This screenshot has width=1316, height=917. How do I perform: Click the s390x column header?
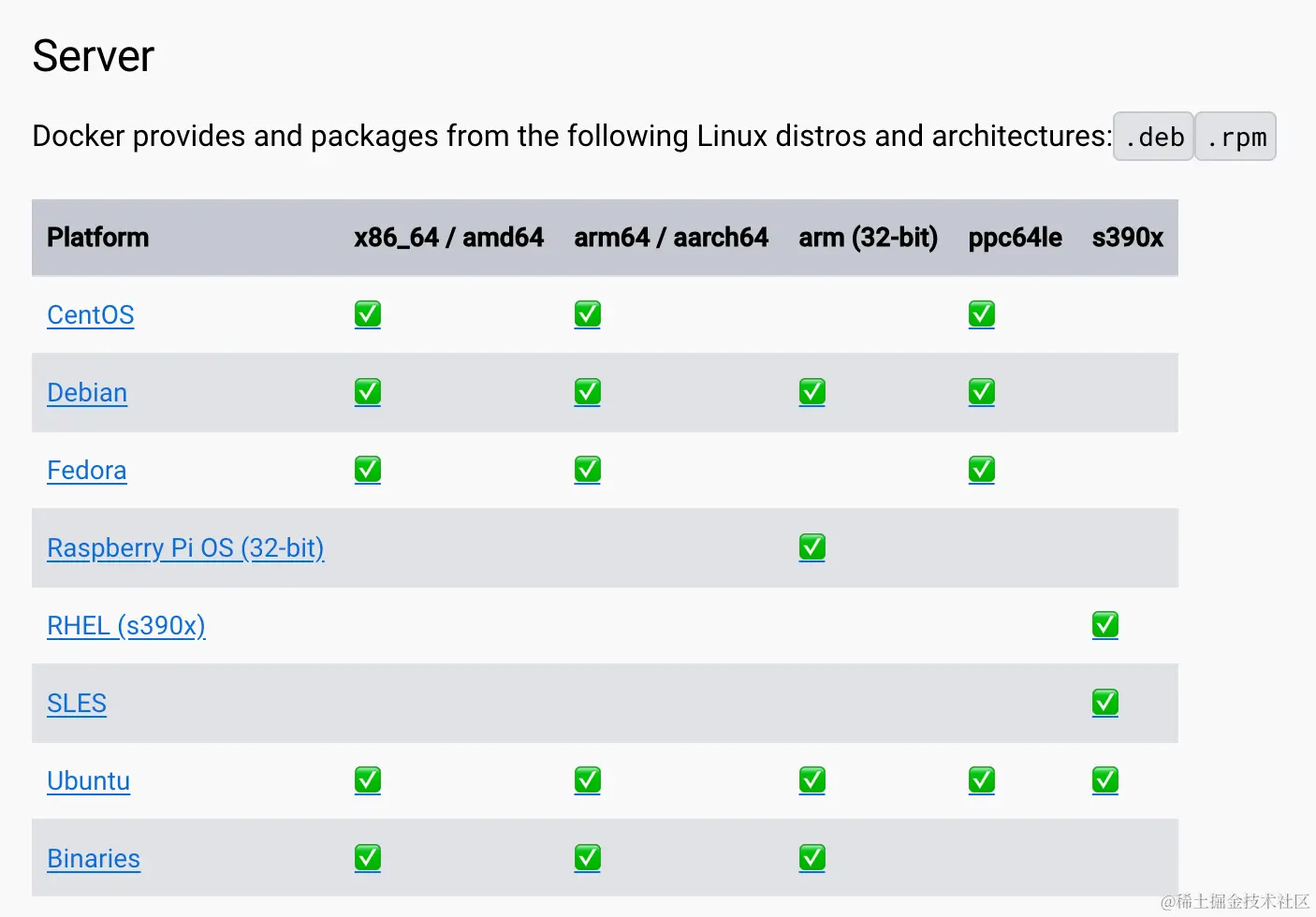point(1128,238)
